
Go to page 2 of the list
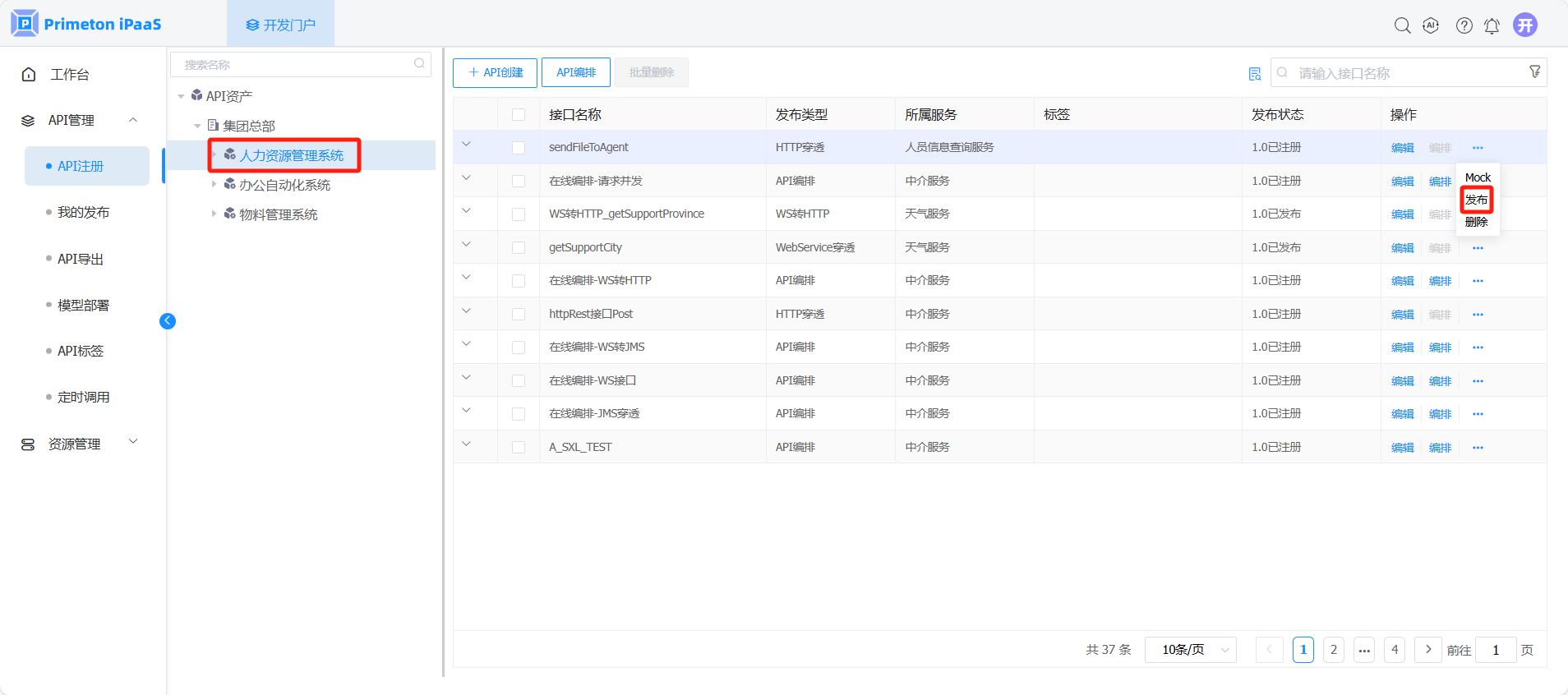click(1333, 650)
